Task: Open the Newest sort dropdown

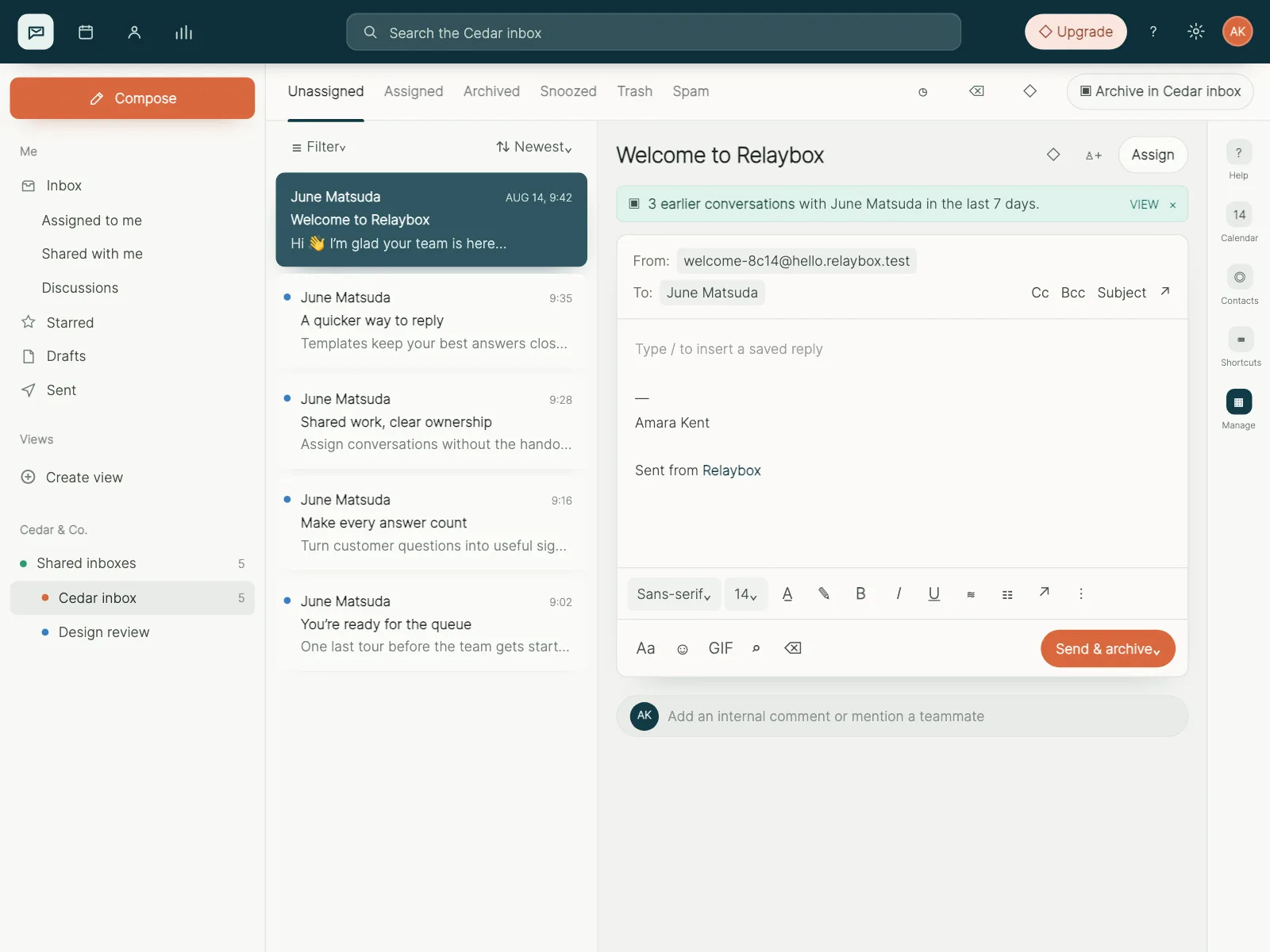Action: click(x=534, y=147)
